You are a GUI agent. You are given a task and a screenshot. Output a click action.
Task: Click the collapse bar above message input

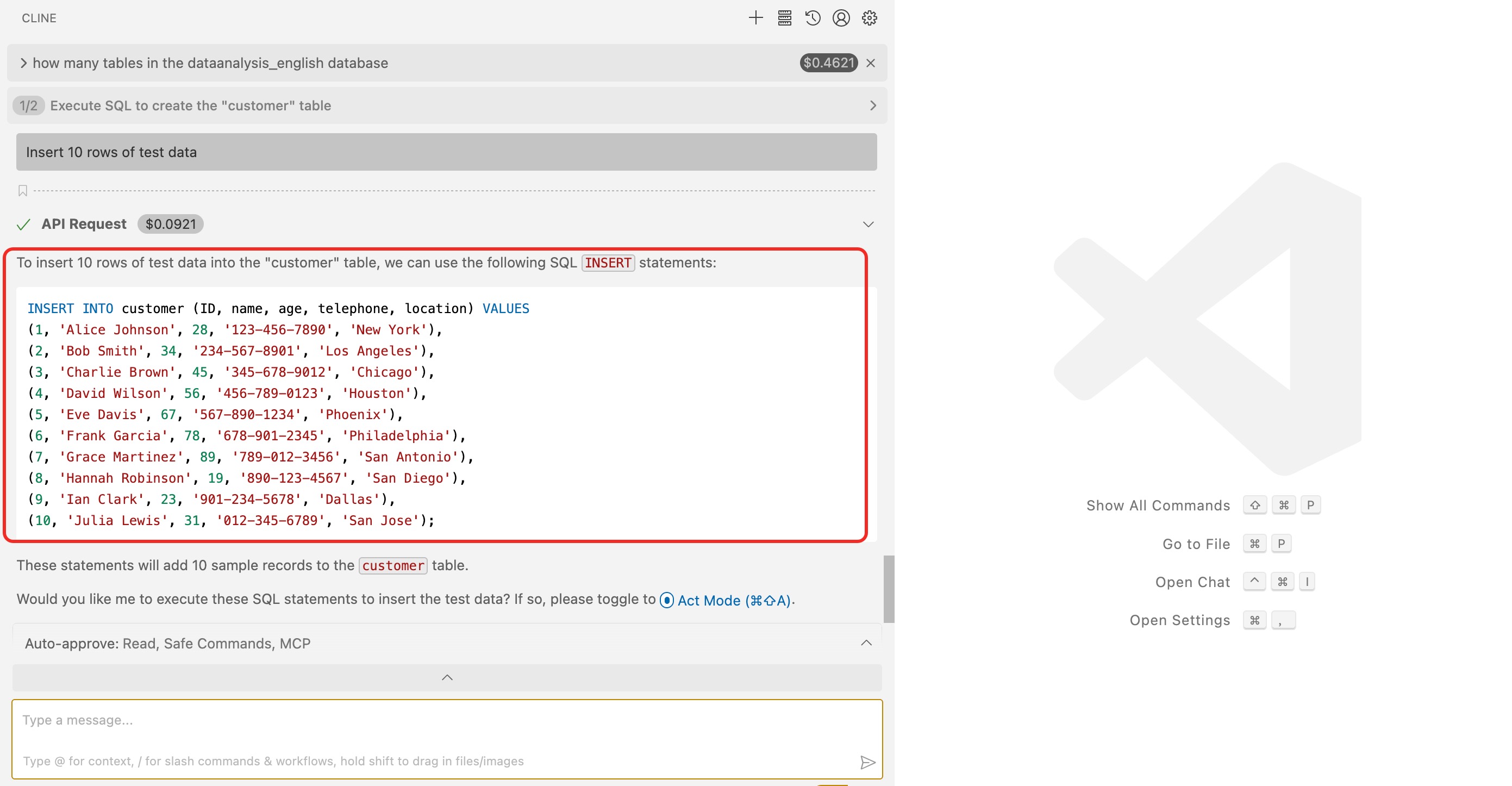447,677
